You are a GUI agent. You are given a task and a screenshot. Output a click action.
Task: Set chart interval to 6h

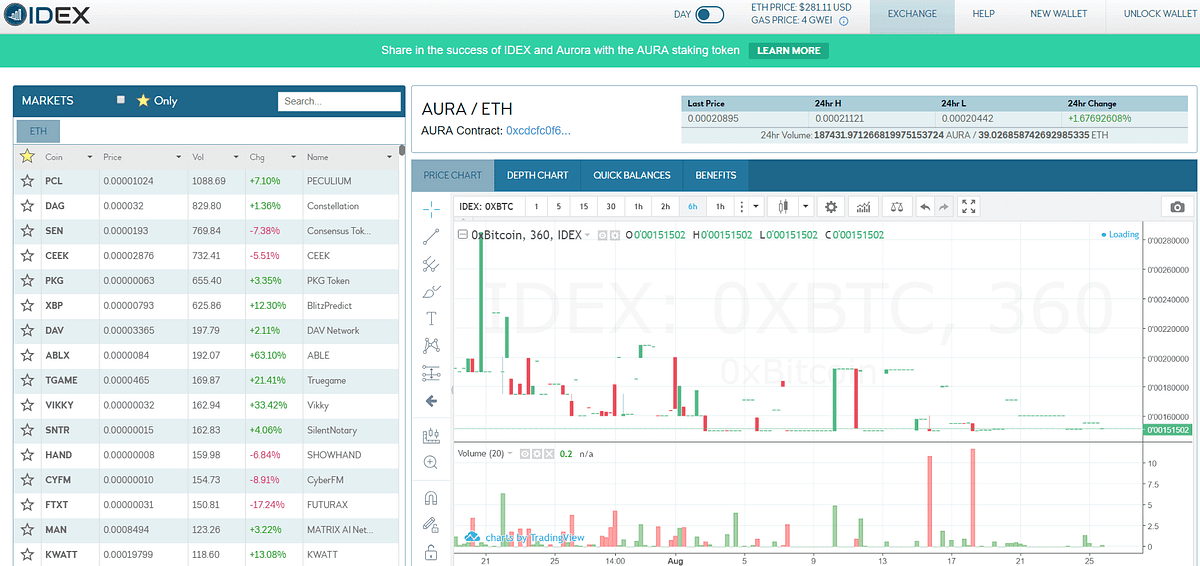[692, 206]
